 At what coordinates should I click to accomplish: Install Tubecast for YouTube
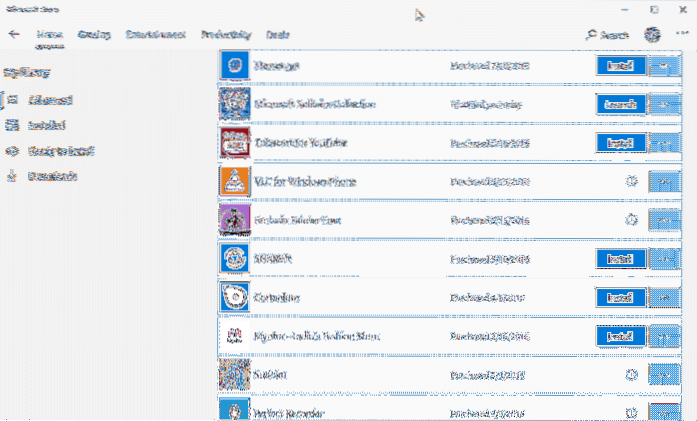click(x=616, y=144)
